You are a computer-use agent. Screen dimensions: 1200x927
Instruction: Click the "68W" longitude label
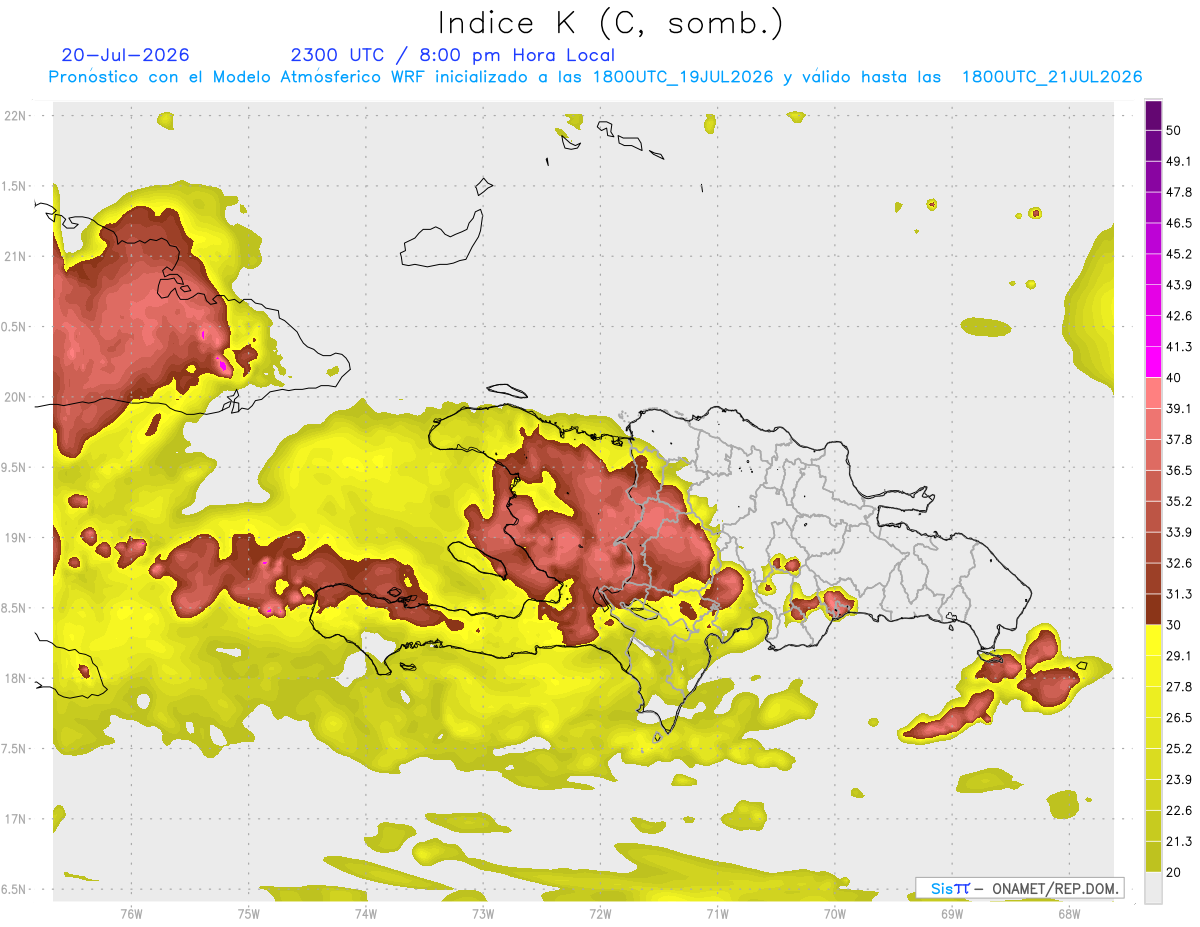point(1068,914)
